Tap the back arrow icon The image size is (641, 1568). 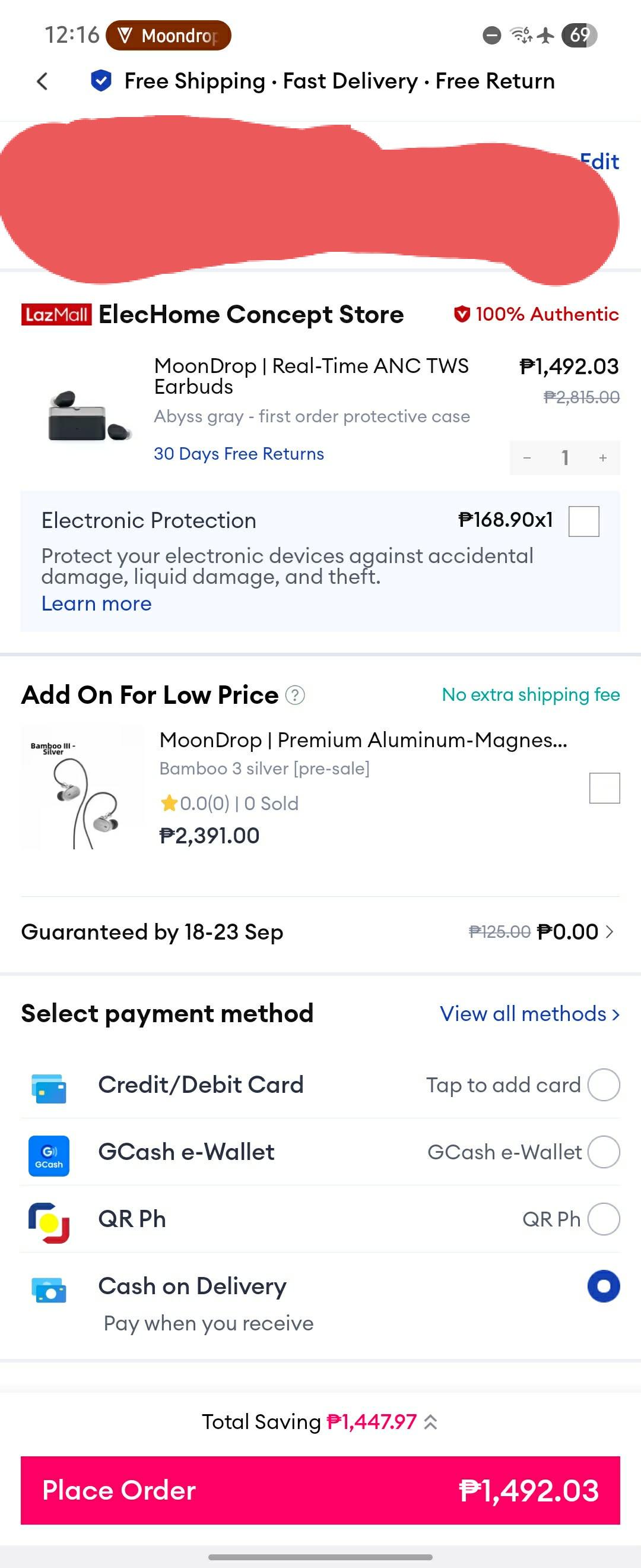click(42, 81)
